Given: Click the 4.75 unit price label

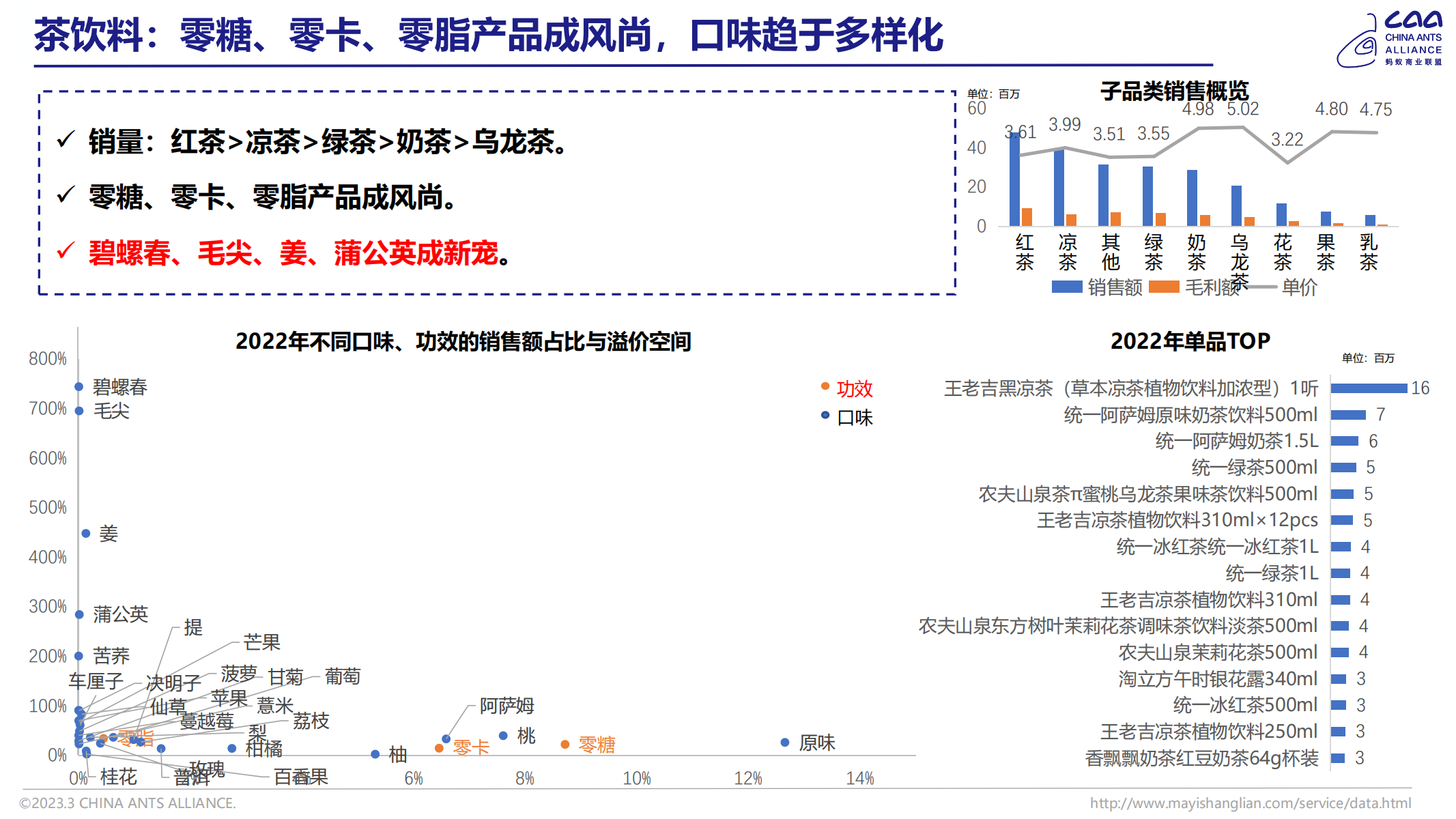Looking at the screenshot, I should tap(1375, 109).
